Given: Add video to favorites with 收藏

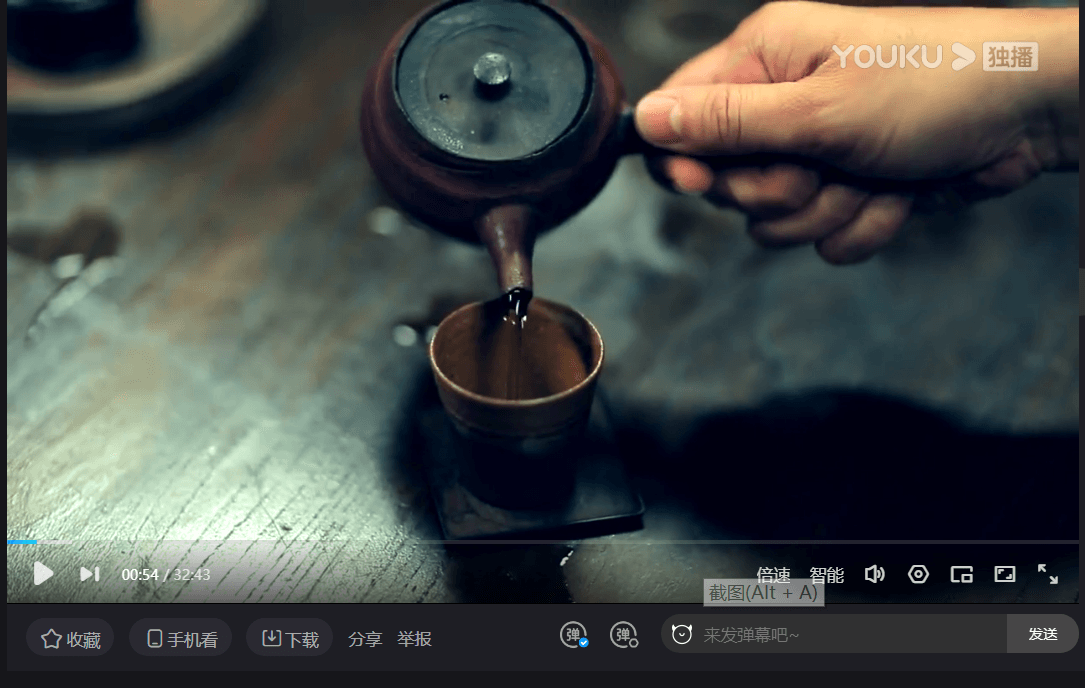Looking at the screenshot, I should point(71,637).
